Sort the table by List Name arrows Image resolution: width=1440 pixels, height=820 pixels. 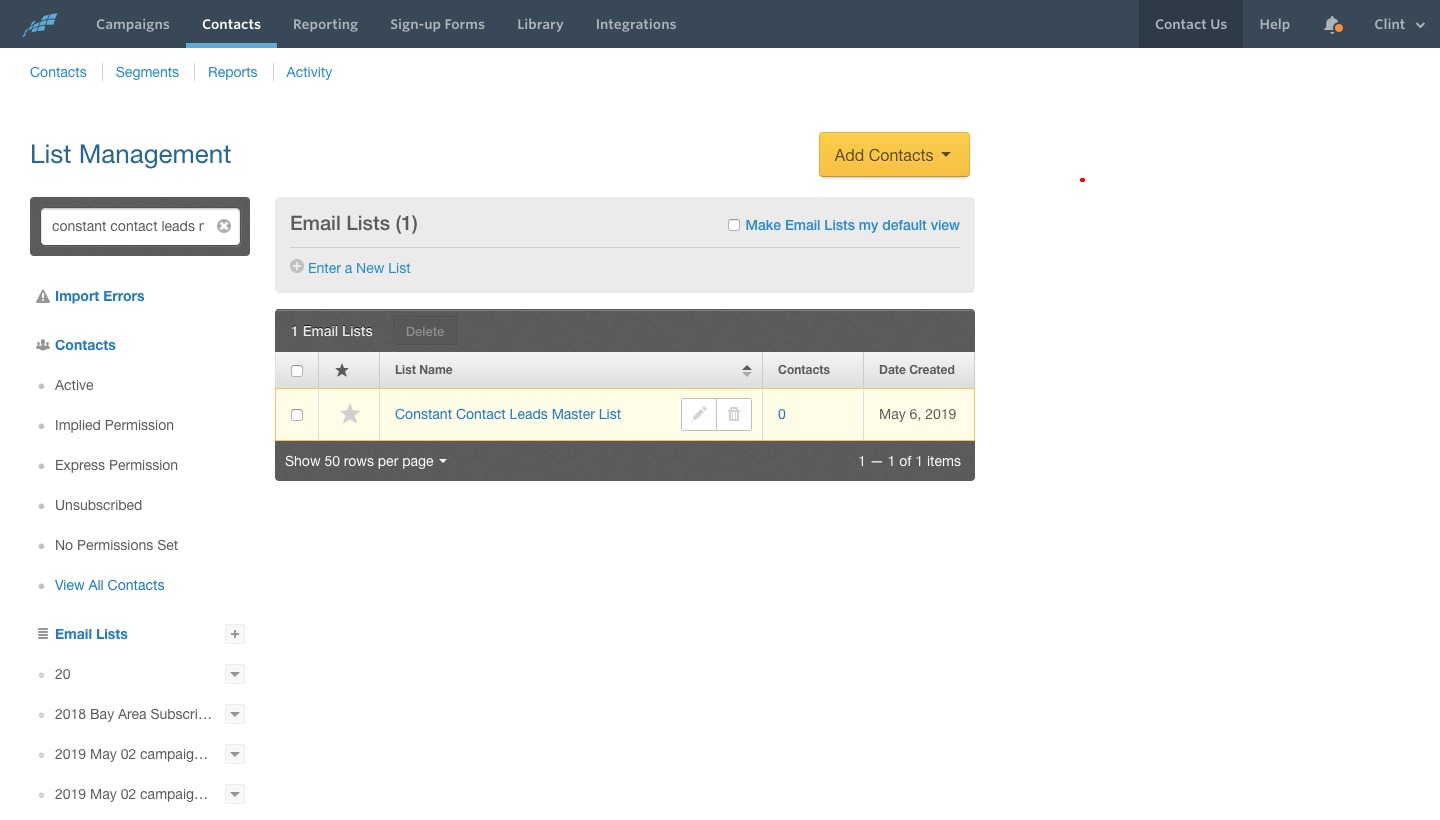click(746, 370)
